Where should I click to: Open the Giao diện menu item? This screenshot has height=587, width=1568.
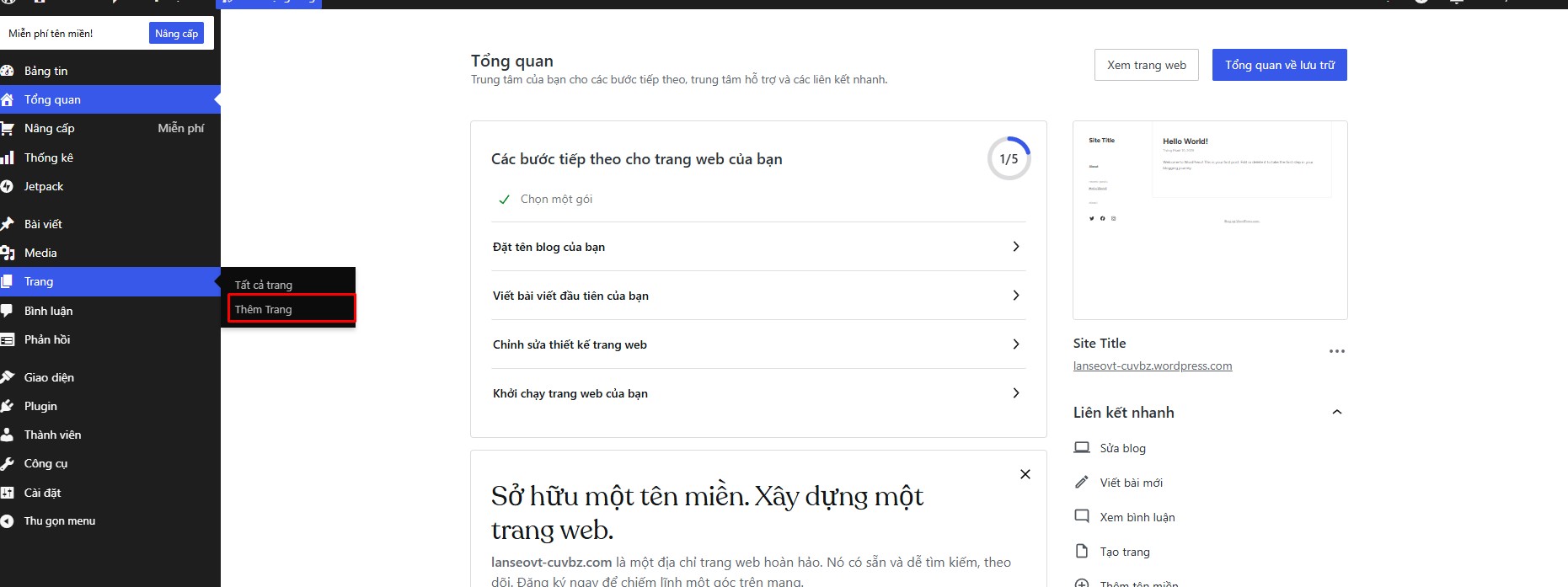tap(110, 377)
